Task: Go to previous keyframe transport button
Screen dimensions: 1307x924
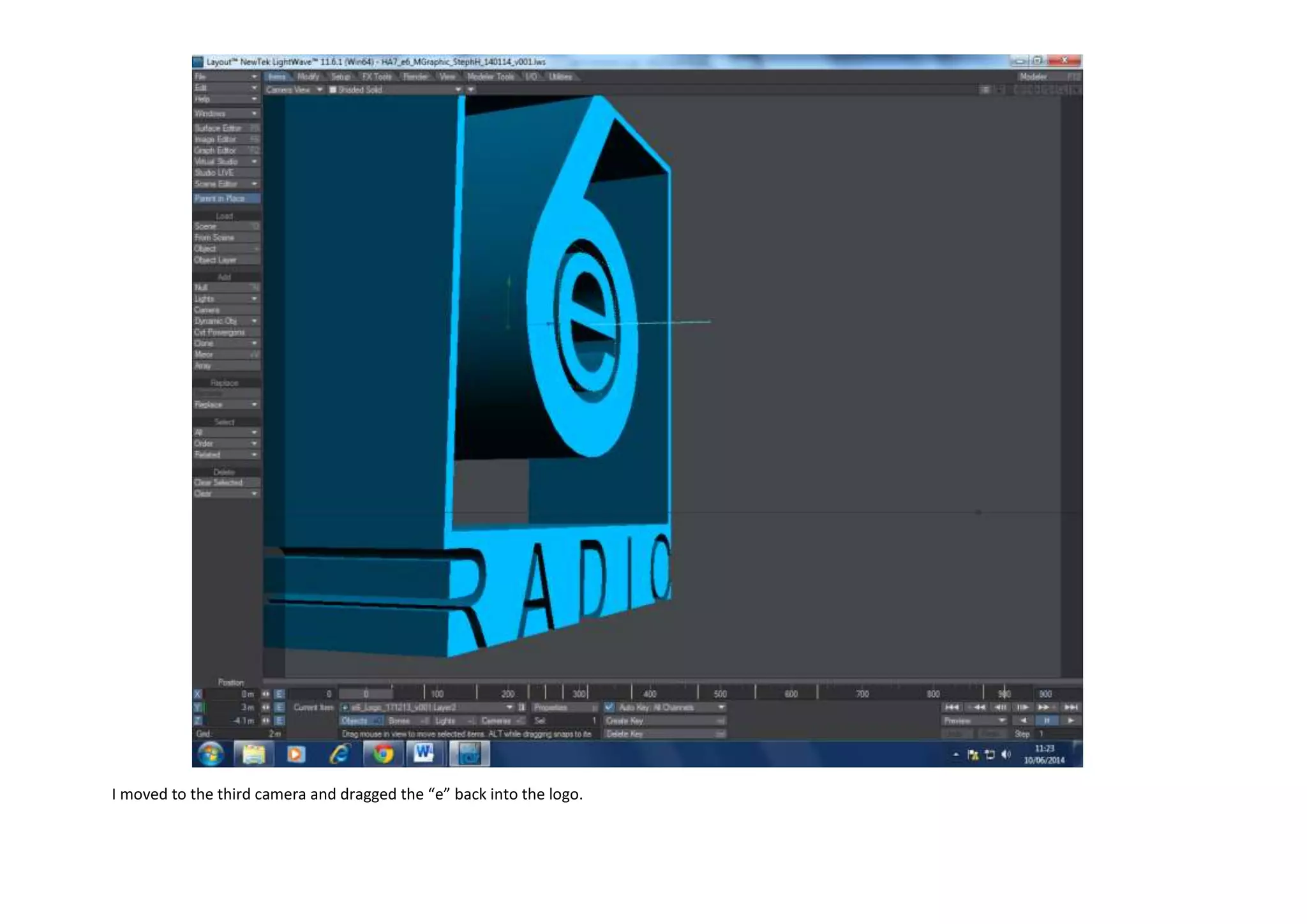Action: (x=978, y=707)
